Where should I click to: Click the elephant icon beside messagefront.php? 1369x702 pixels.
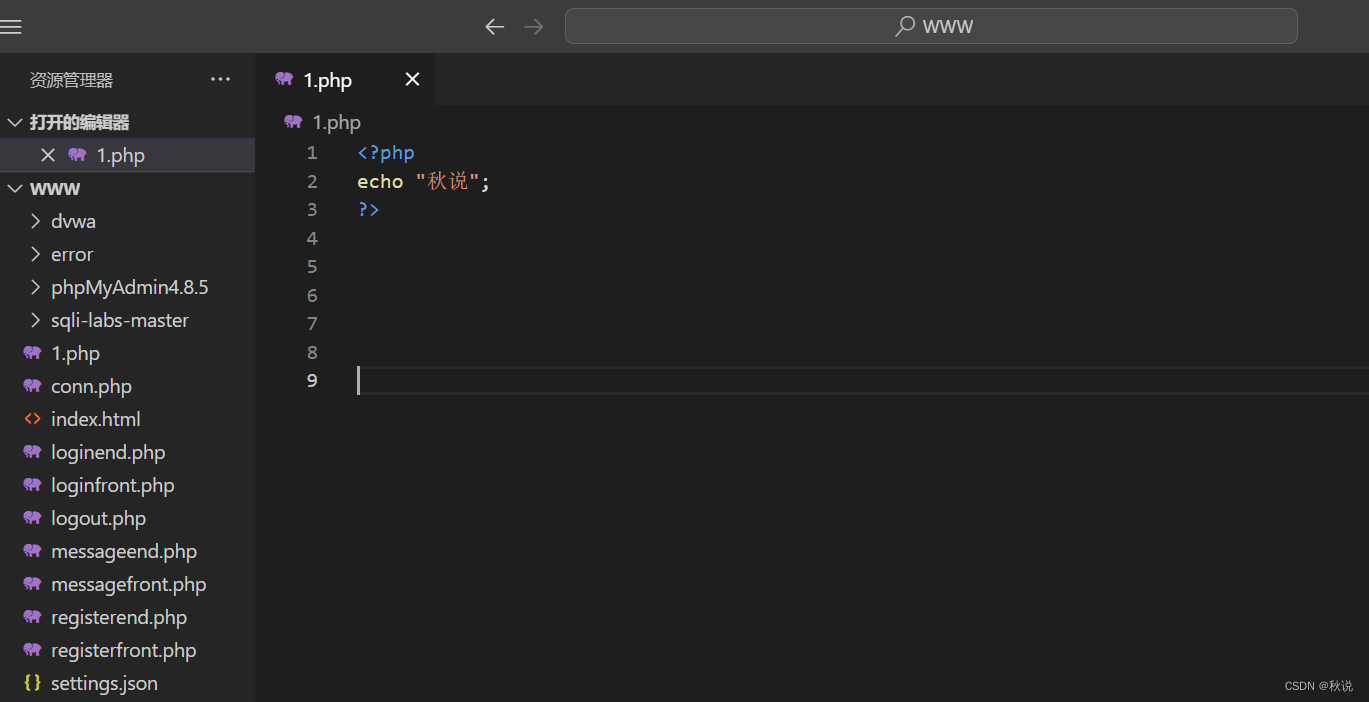click(x=32, y=584)
